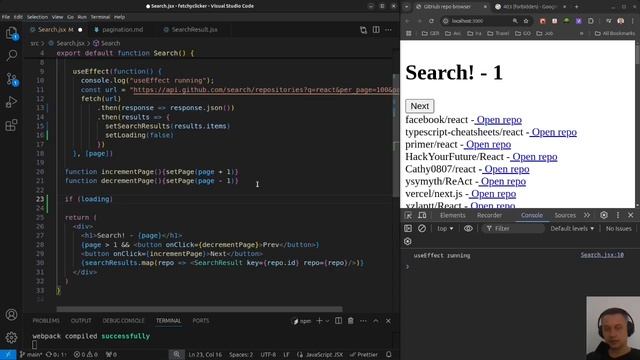Open the Chrome tab search dropdown
Image resolution: width=640 pixels, height=360 pixels.
[x=407, y=7]
